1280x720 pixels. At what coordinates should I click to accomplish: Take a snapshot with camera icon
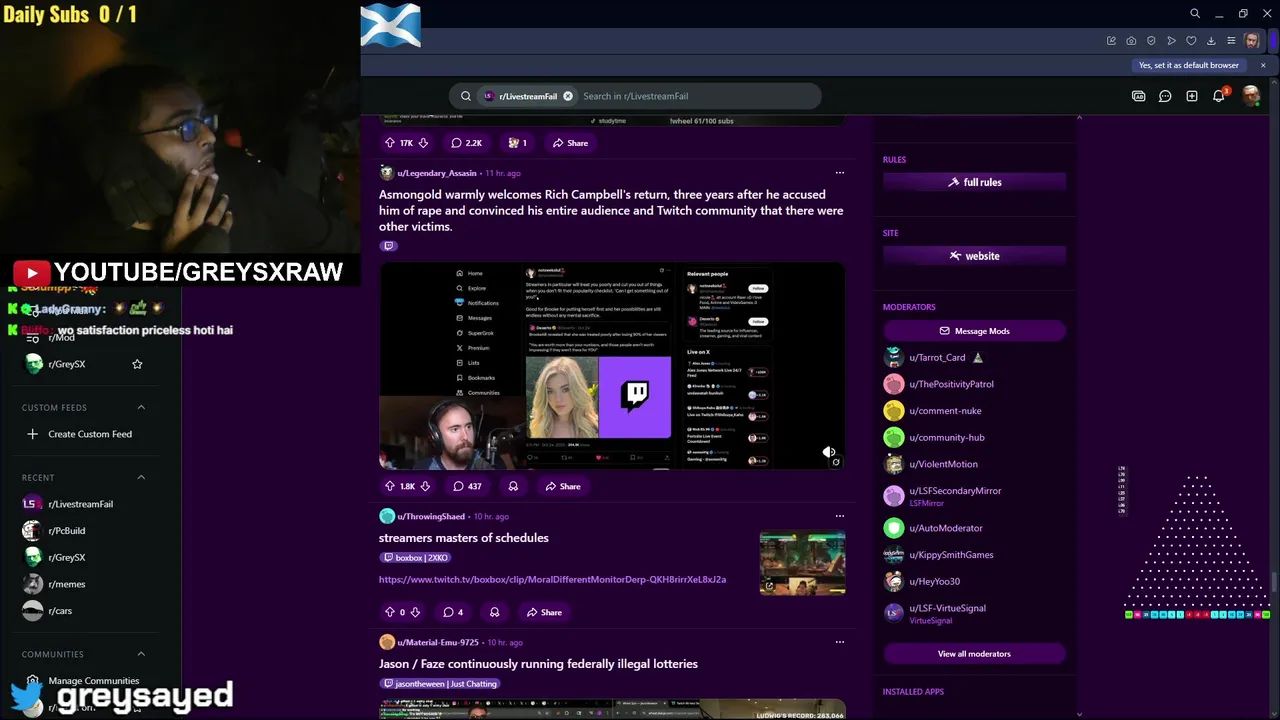point(1131,41)
